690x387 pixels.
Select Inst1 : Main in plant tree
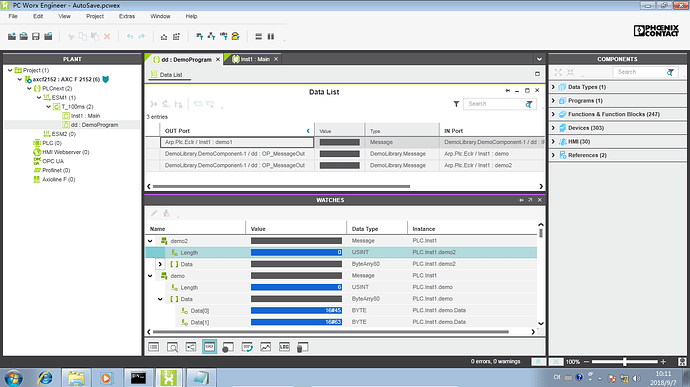85,116
